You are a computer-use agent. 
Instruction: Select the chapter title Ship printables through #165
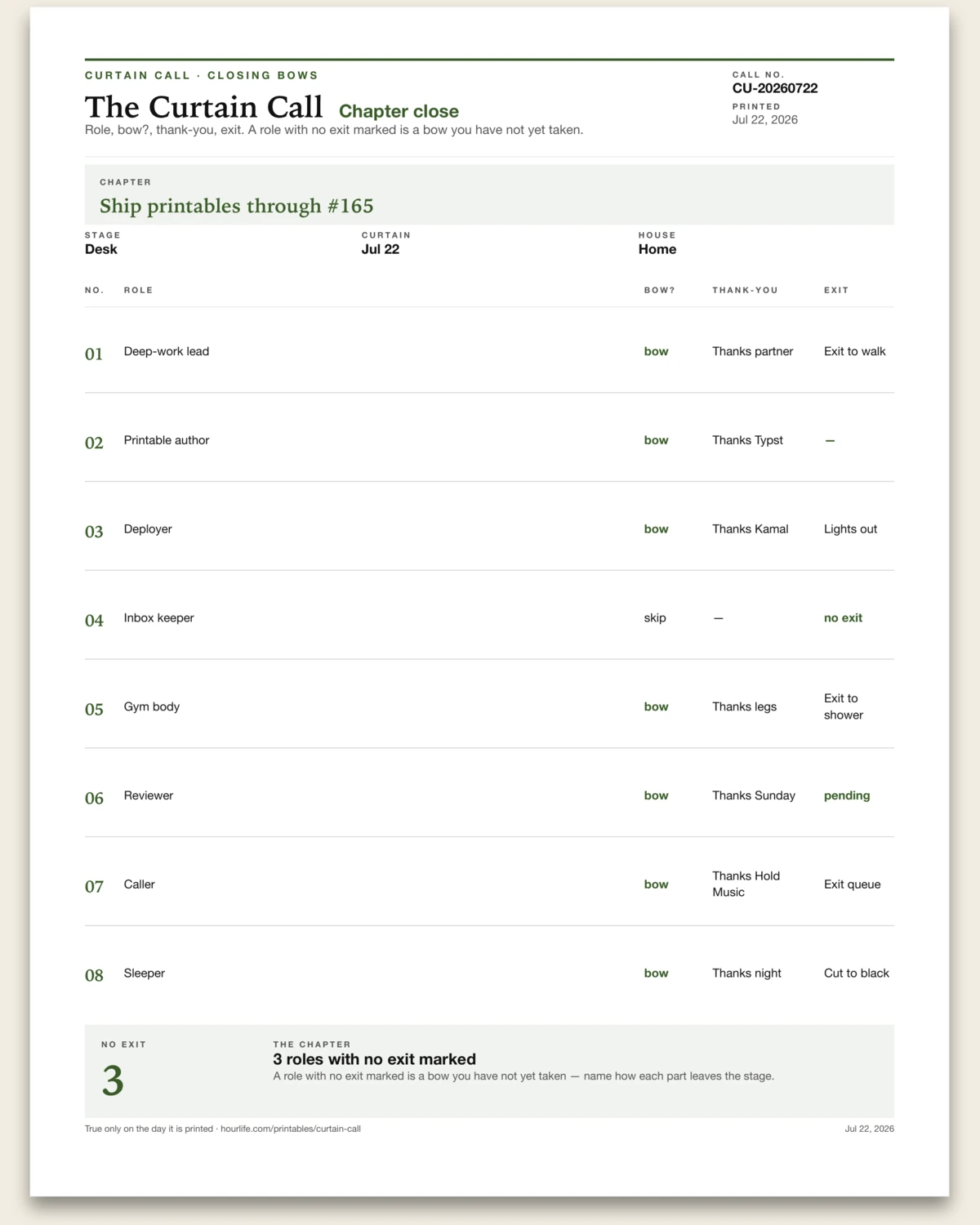237,206
